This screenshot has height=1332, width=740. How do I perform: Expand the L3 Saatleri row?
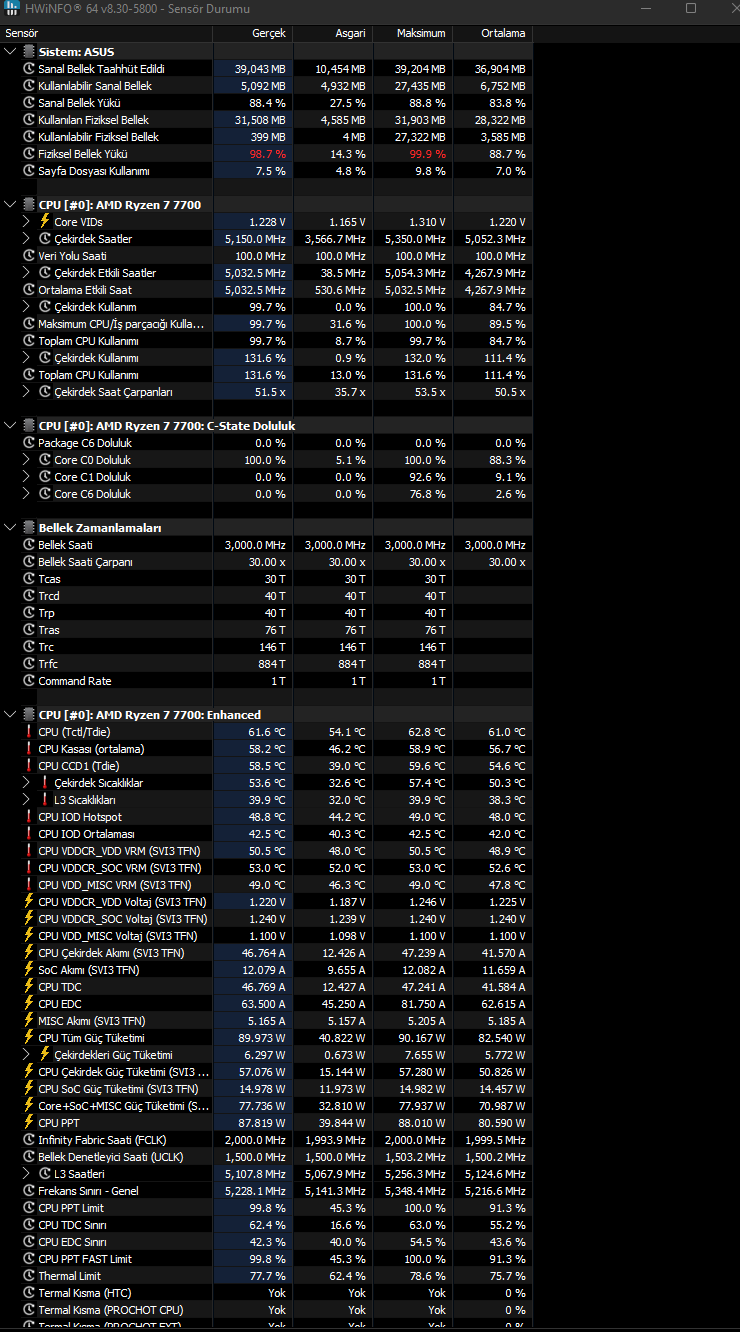click(26, 1174)
